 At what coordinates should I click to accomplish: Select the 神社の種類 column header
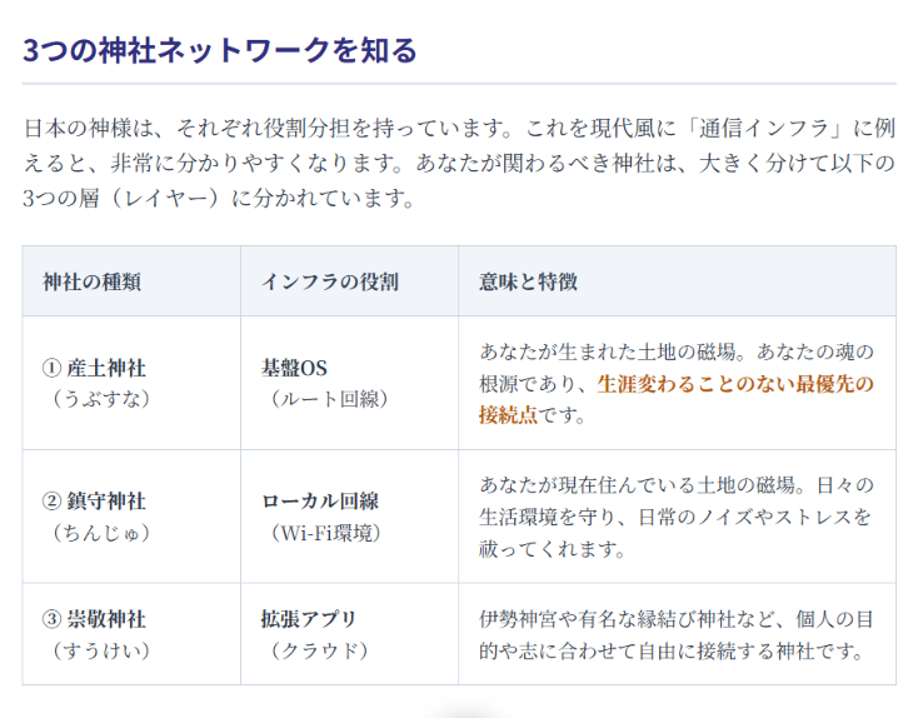pos(132,281)
